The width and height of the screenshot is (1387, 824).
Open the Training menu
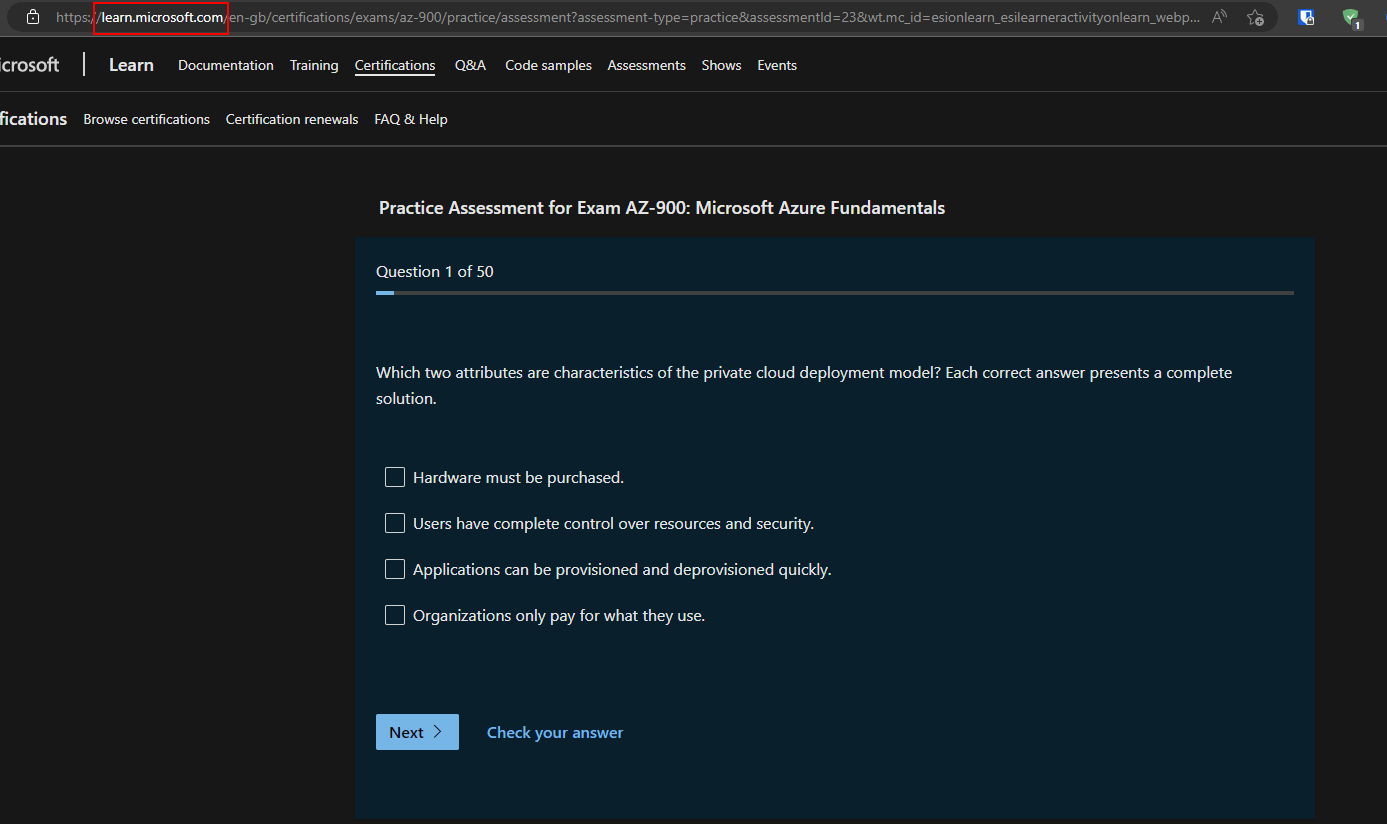(314, 65)
